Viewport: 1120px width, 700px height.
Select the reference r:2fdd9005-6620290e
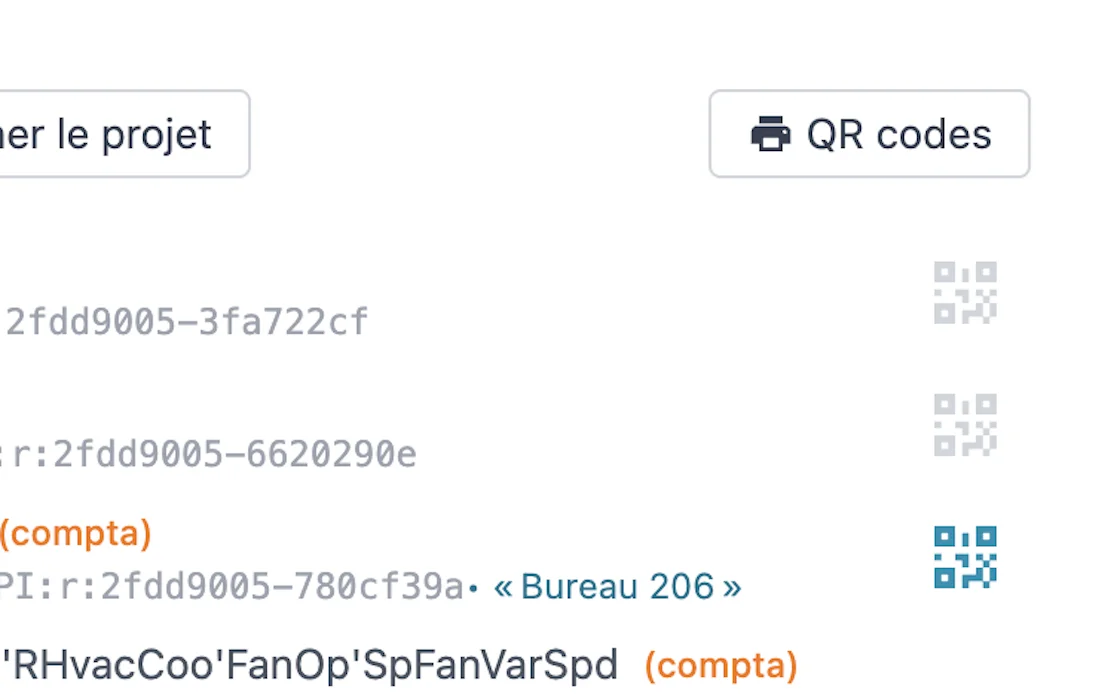point(210,453)
